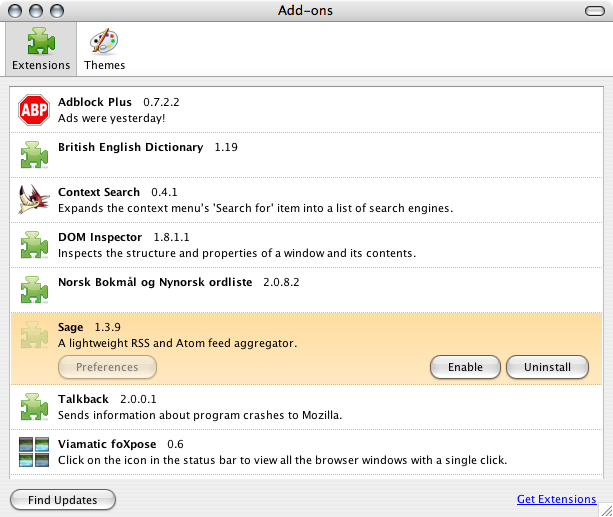Click the Context Search description text
The image size is (613, 517).
(255, 208)
